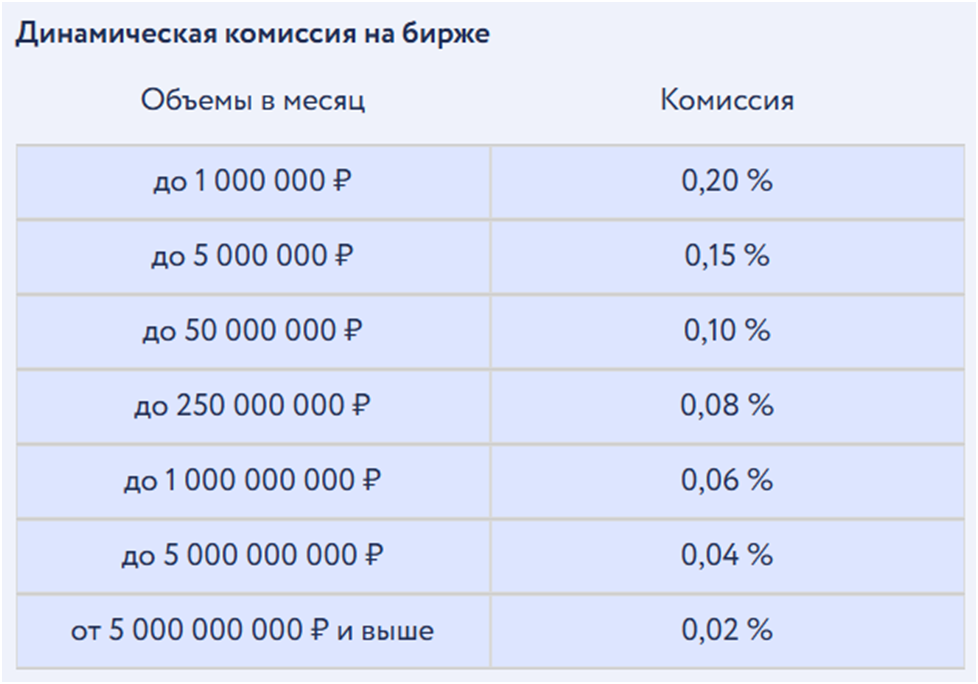Click the 0,06 % commission value
The height and width of the screenshot is (684, 978).
(727, 481)
